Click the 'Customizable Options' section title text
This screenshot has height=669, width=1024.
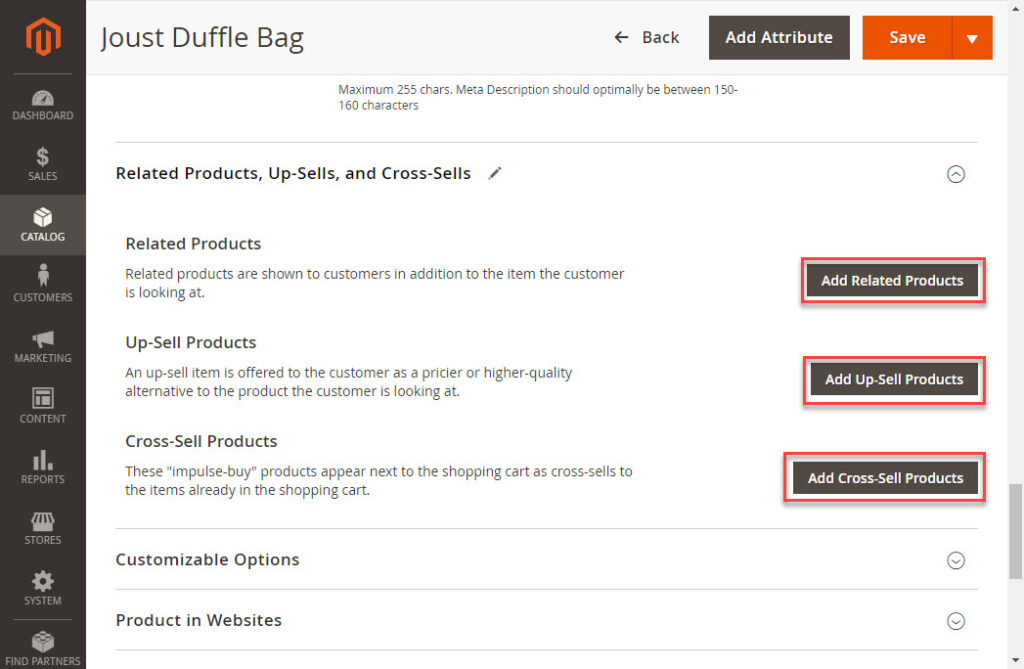208,560
